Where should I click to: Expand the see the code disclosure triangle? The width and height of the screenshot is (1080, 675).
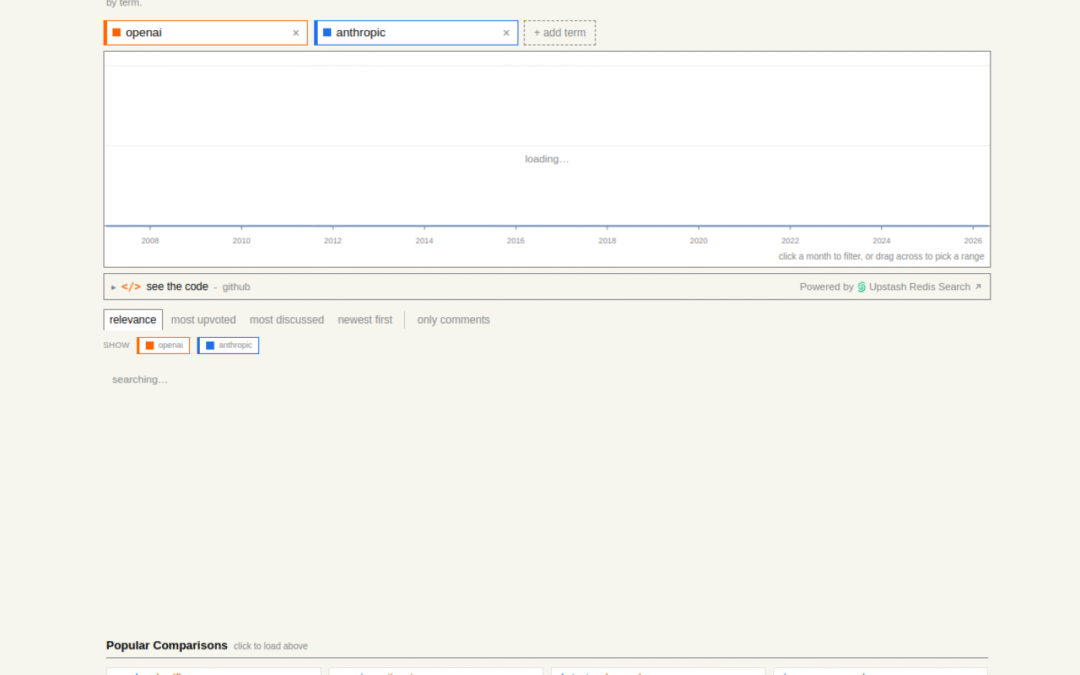[x=114, y=287]
